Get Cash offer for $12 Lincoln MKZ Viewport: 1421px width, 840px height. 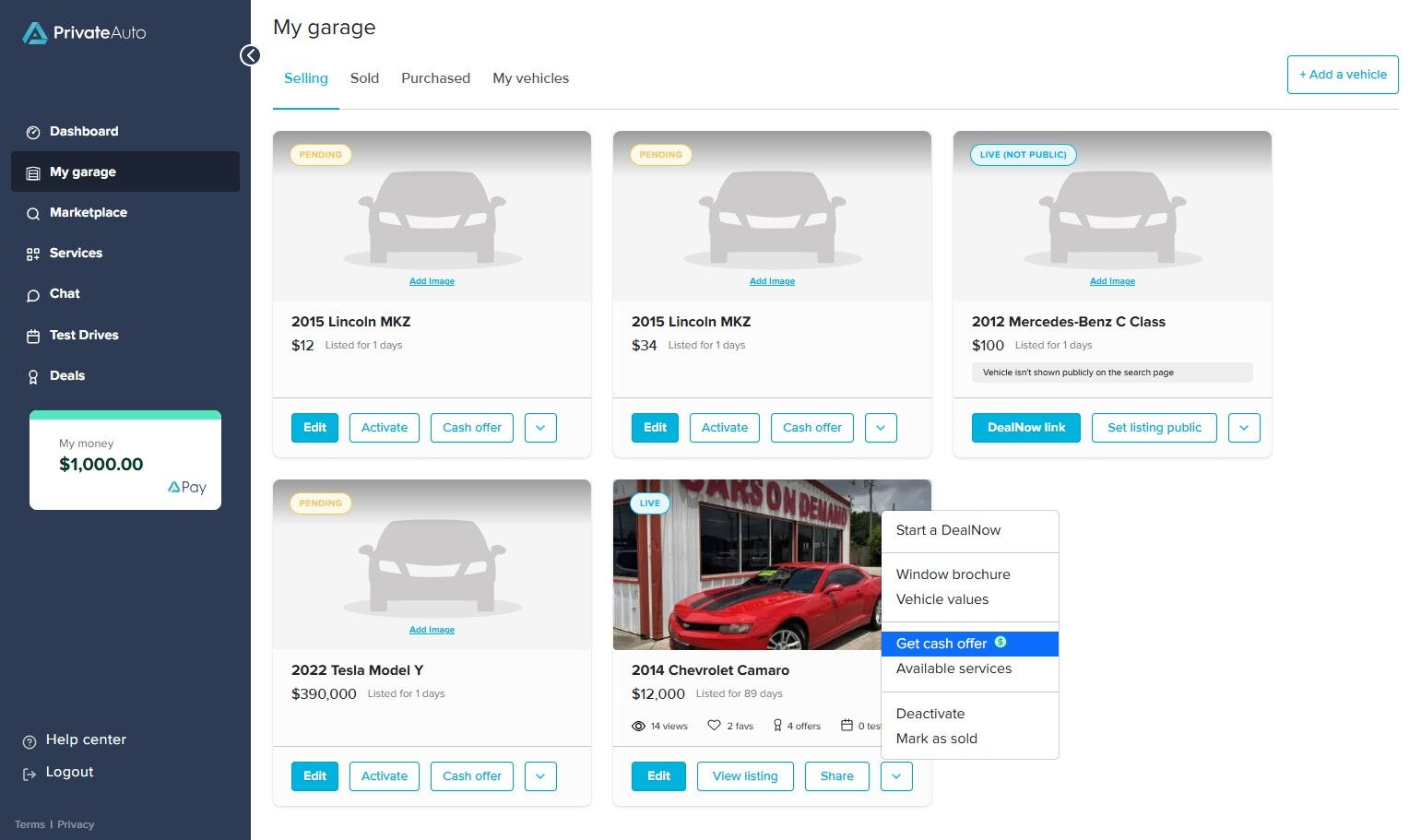tap(472, 428)
